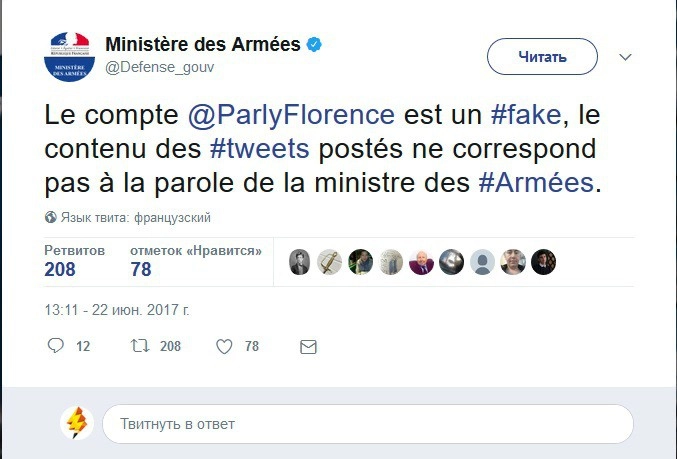Screen dimensions: 677x459
Task: Click the reply speech bubble icon
Action: click(56, 346)
